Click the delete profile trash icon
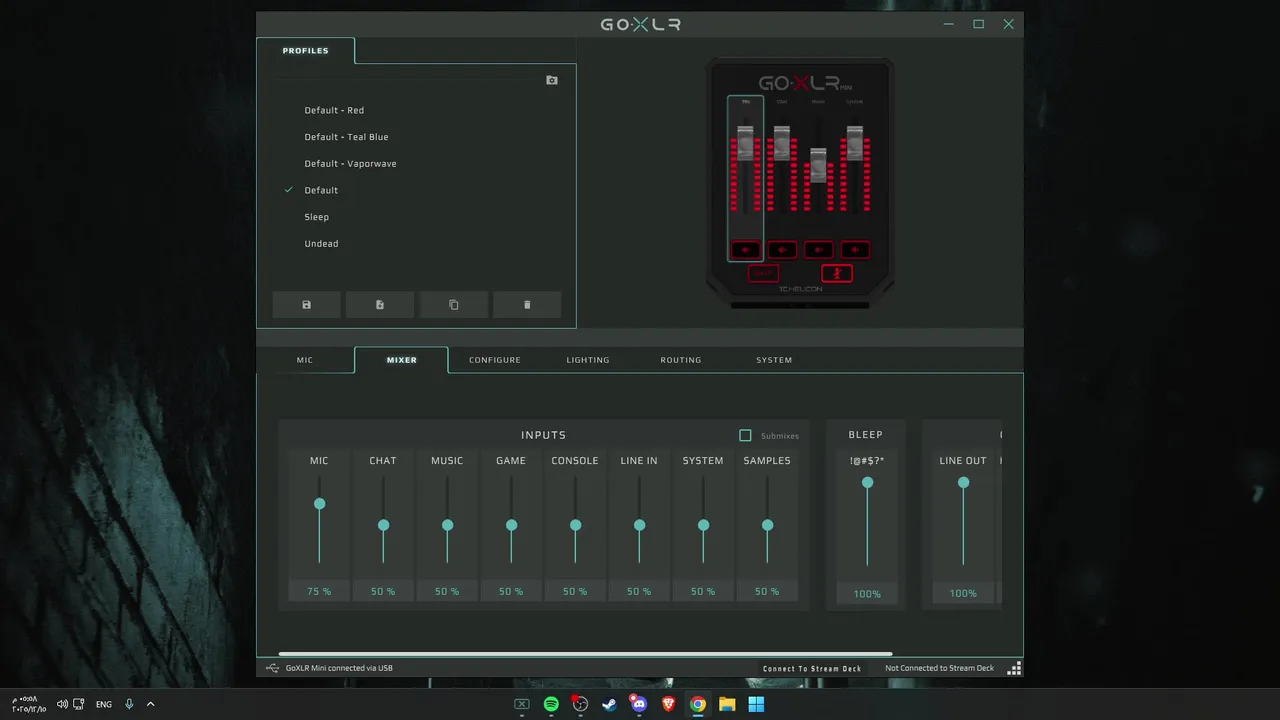The width and height of the screenshot is (1280, 720). [x=527, y=305]
